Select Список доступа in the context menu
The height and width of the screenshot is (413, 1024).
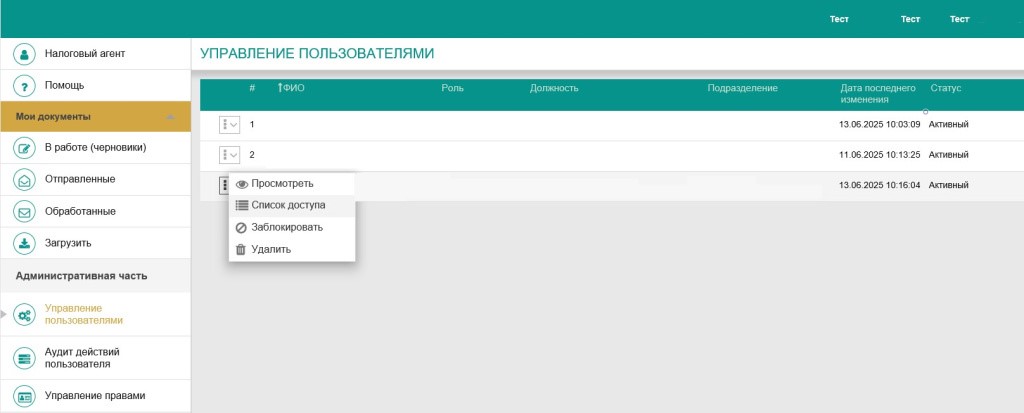[x=288, y=205]
